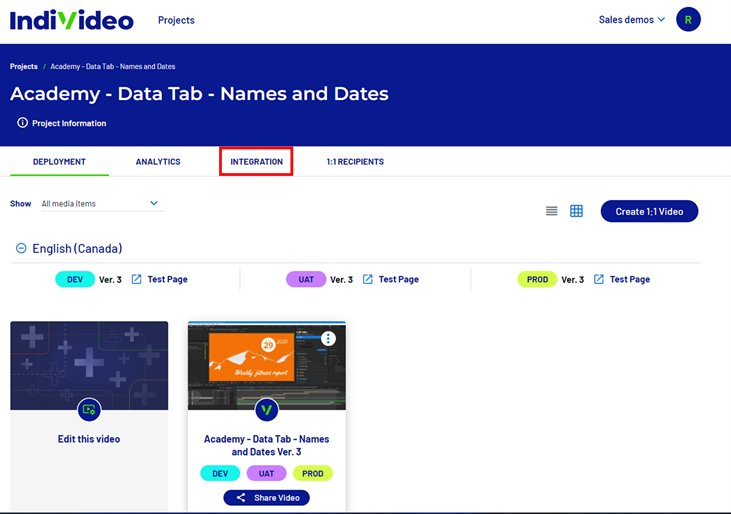Click 'Ver. 3' text beside UAT badge
Screen dimensions: 731x514
341,280
